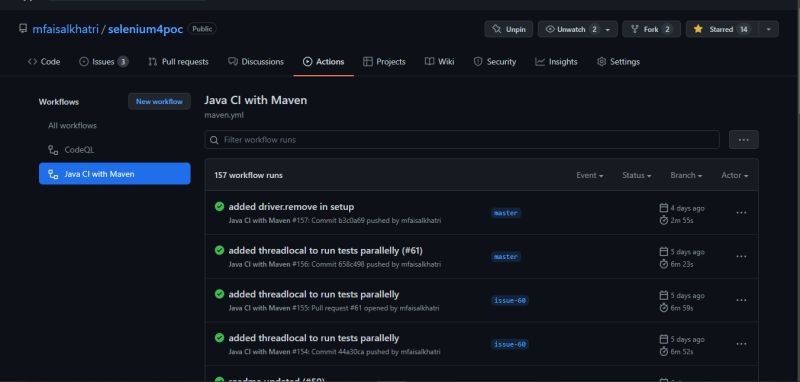Screen dimensions: 800x382
Task: Expand the Event filter dropdown
Action: 590,175
